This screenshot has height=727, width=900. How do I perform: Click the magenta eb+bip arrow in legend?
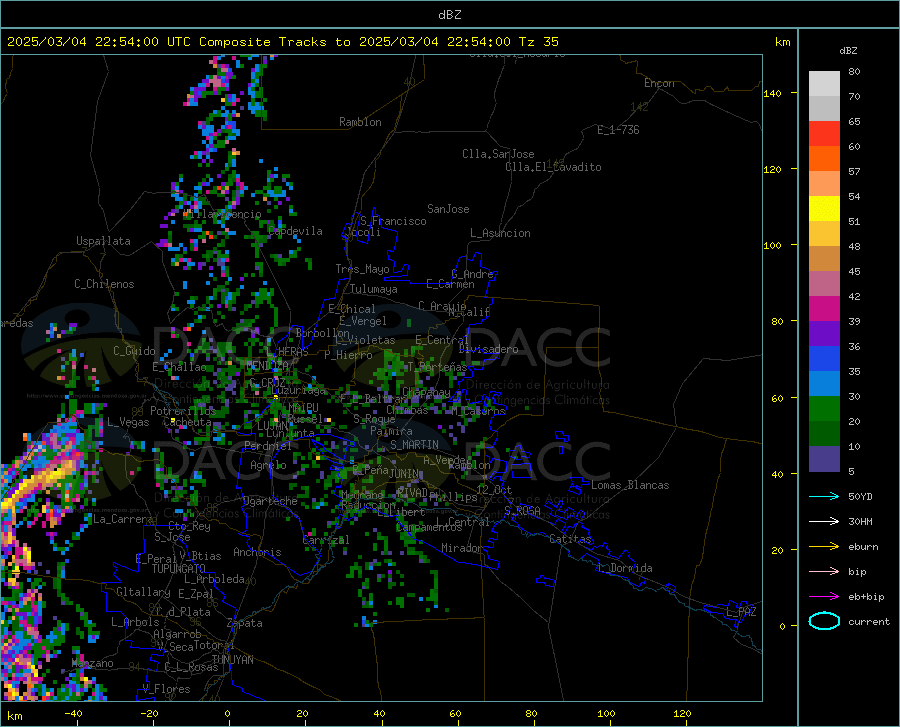[x=824, y=597]
